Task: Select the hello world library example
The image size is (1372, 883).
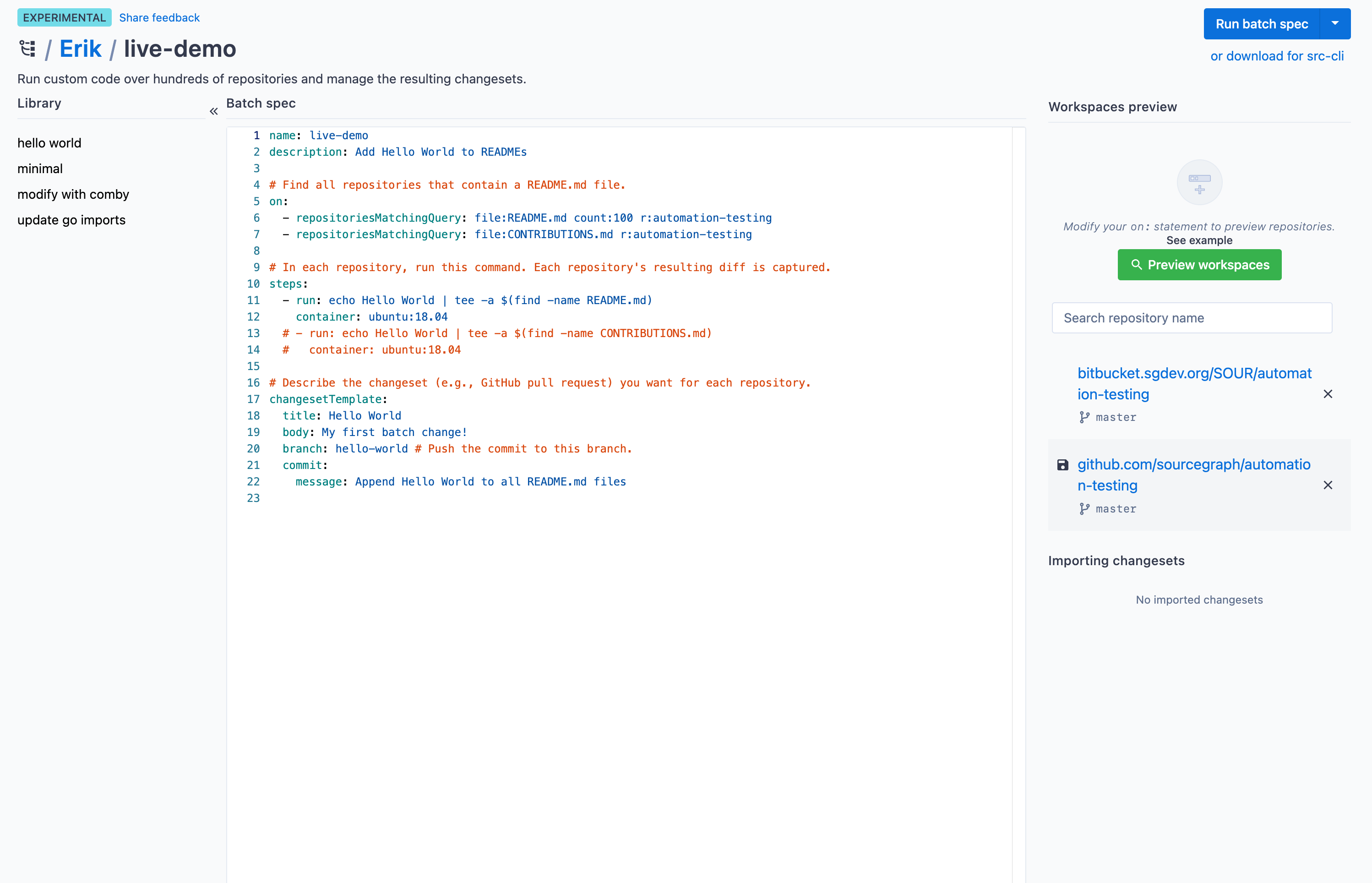Action: 49,143
